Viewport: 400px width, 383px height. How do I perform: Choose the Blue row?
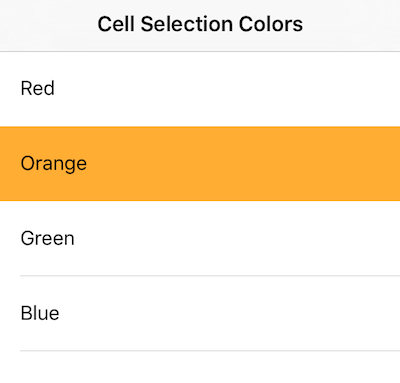(x=200, y=313)
